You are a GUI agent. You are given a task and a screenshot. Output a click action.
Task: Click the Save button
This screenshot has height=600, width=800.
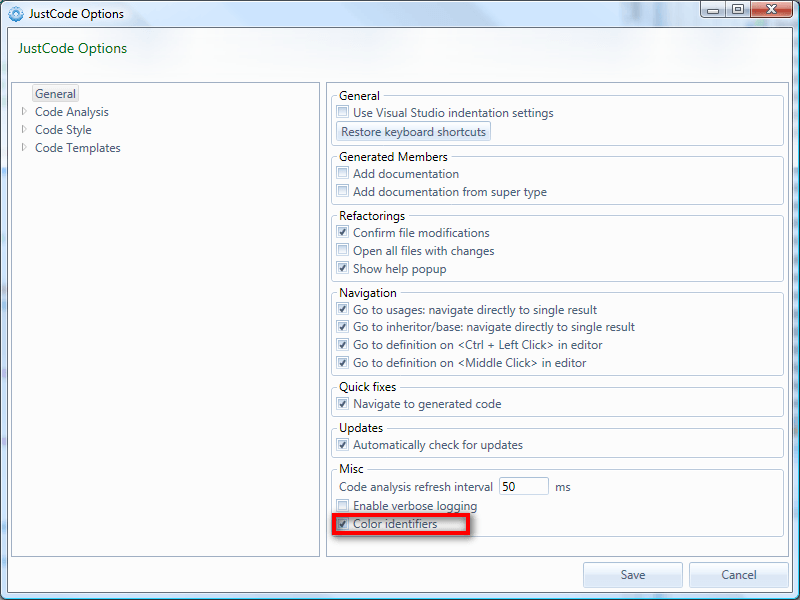click(633, 575)
